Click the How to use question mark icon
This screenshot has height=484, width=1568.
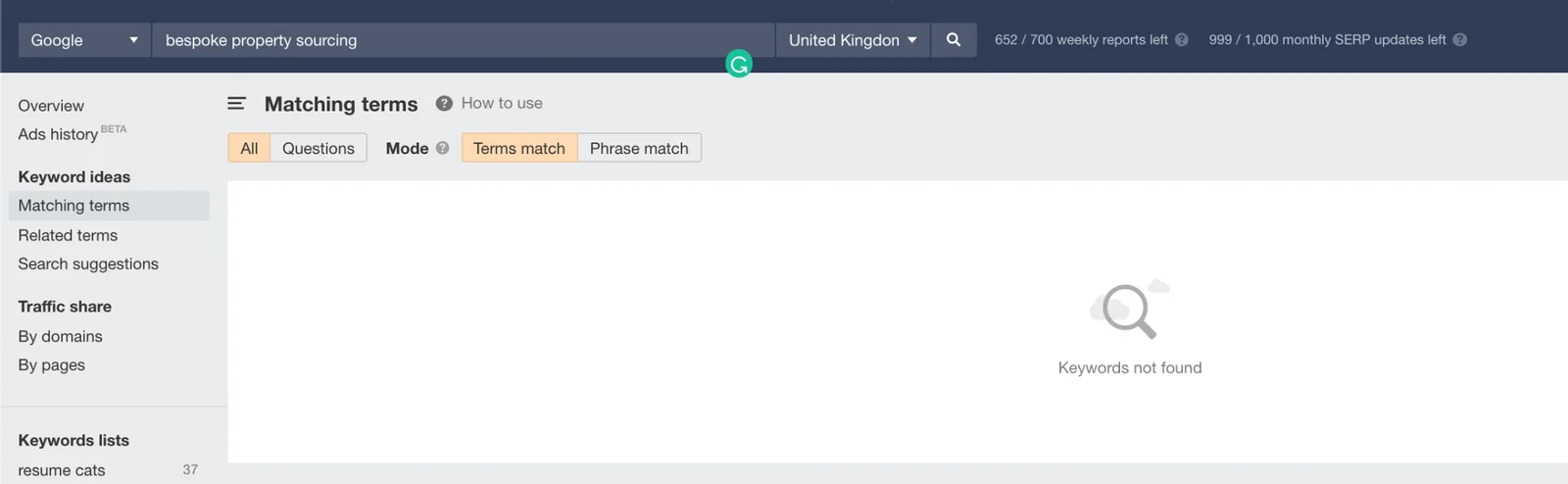444,103
